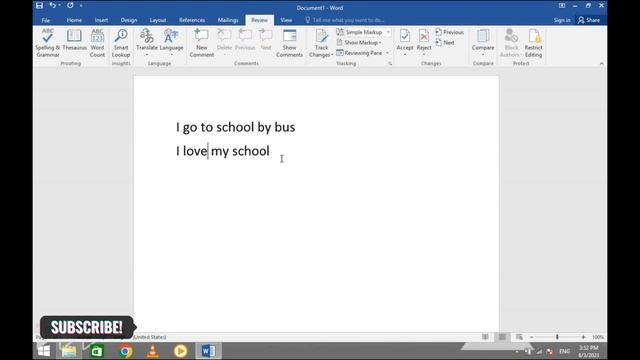Screen dimensions: 640x360
Task: Open Translate options
Action: tap(147, 42)
